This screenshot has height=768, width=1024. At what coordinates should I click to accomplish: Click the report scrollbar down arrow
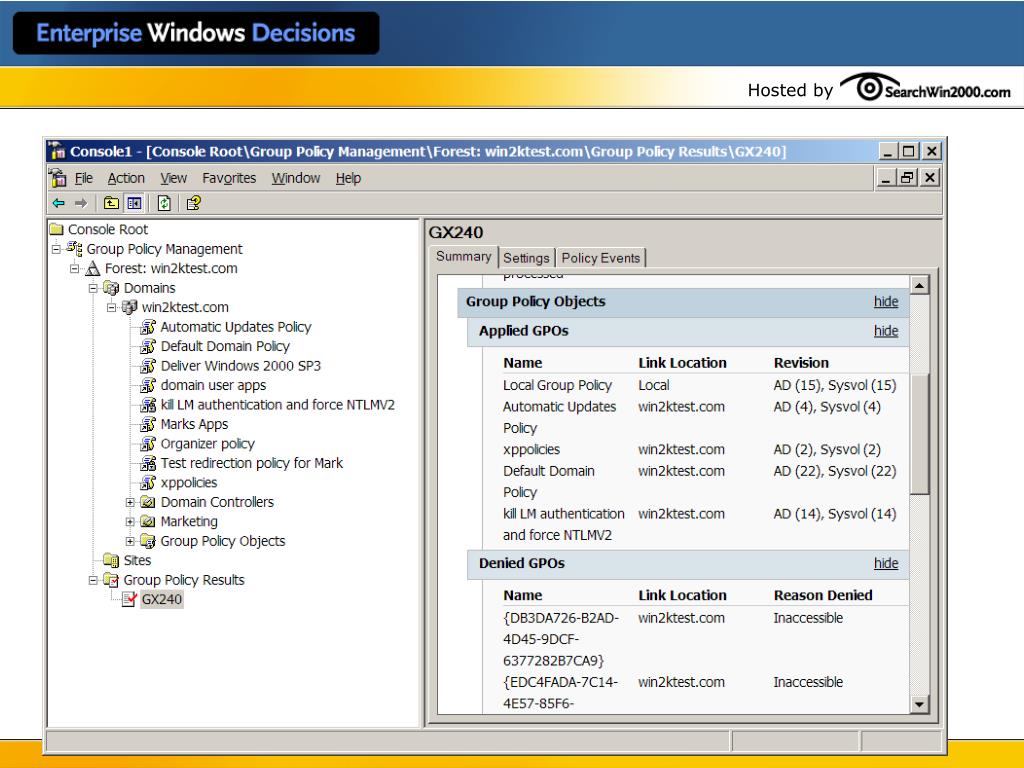pyautogui.click(x=920, y=704)
